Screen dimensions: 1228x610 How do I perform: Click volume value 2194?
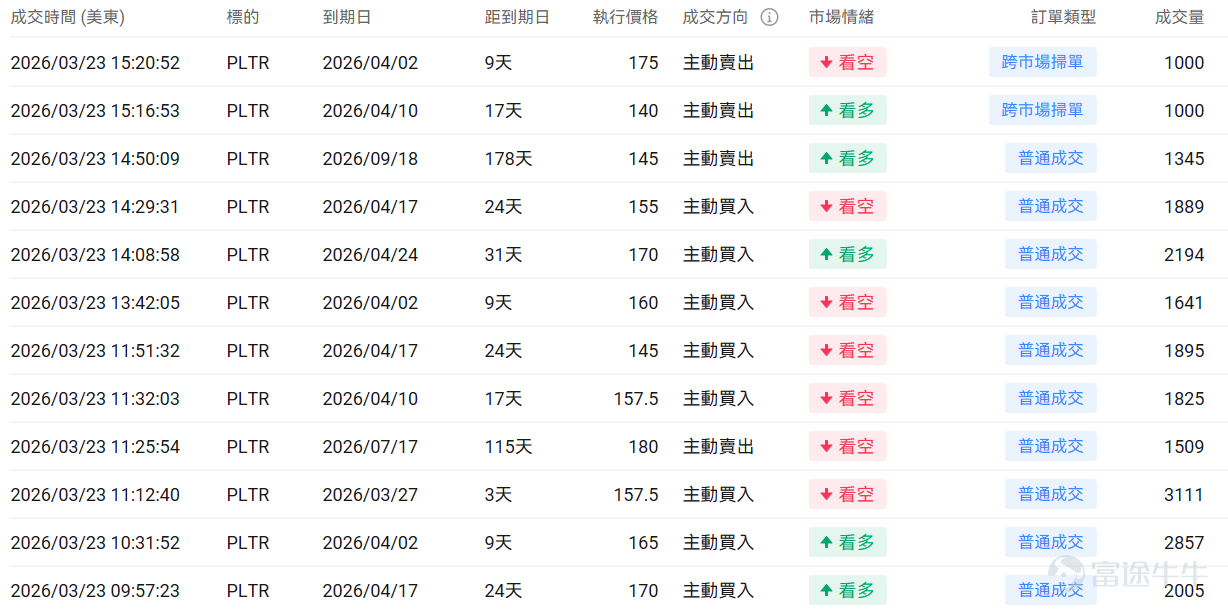tap(1184, 255)
